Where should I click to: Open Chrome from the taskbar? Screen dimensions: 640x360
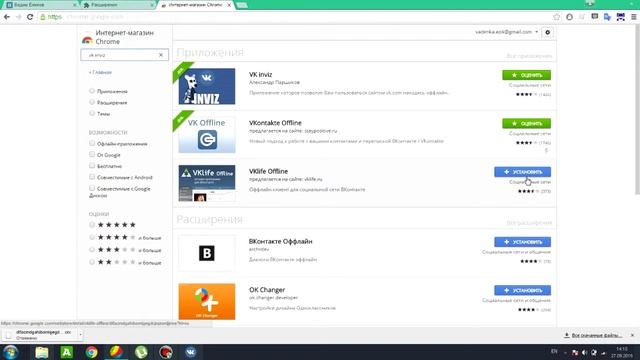click(x=91, y=352)
